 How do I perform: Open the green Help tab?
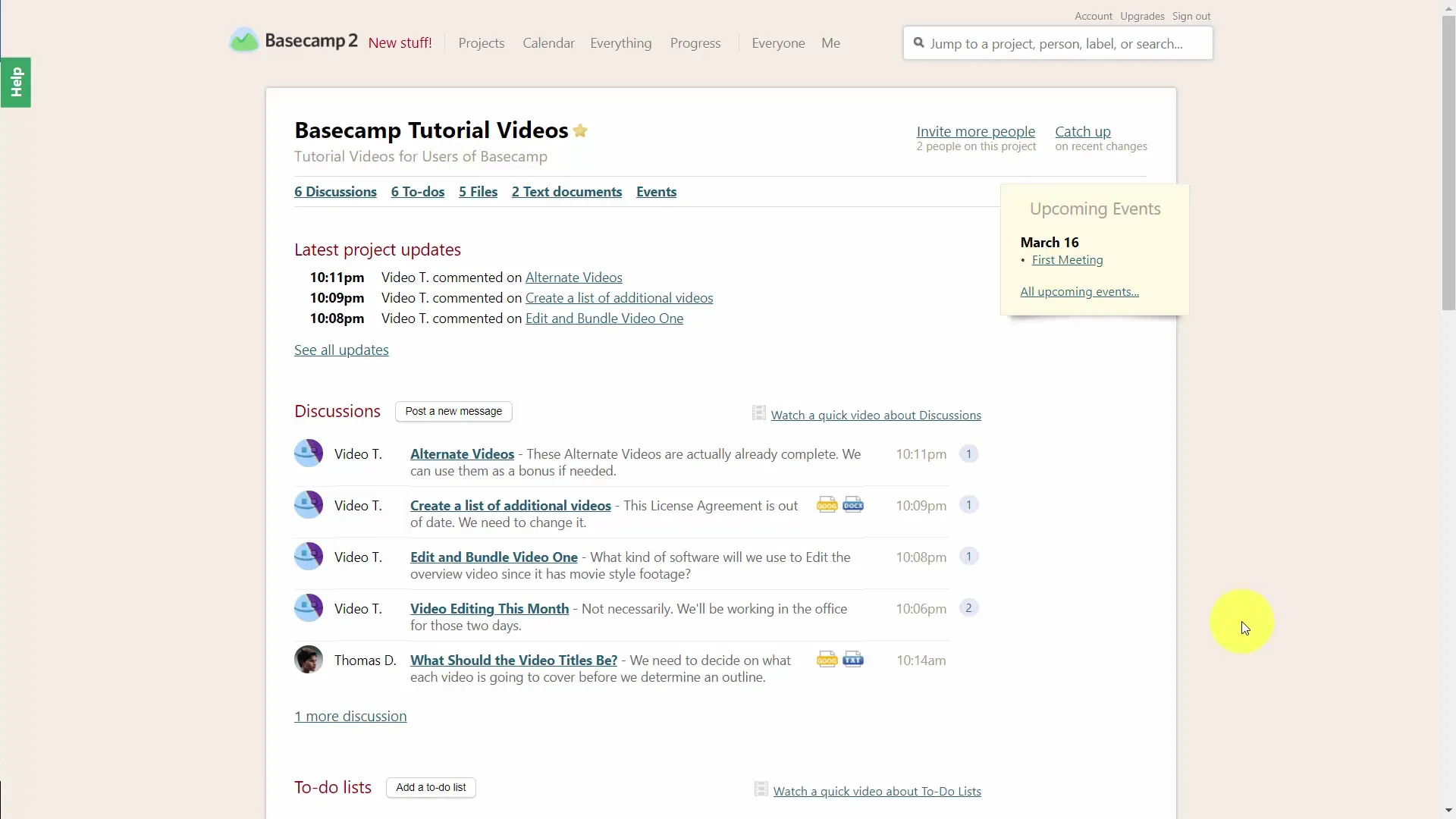pyautogui.click(x=16, y=83)
